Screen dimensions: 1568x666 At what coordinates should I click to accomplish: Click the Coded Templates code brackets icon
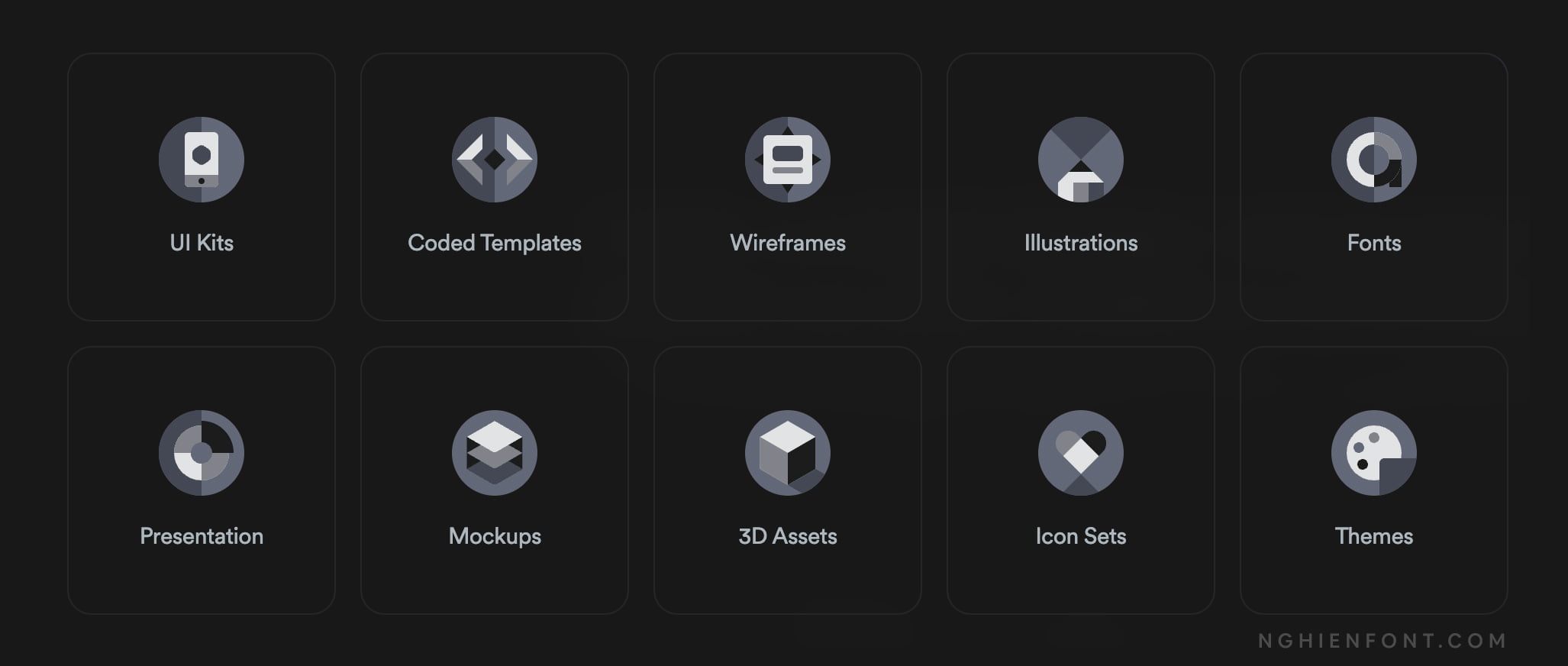point(495,160)
